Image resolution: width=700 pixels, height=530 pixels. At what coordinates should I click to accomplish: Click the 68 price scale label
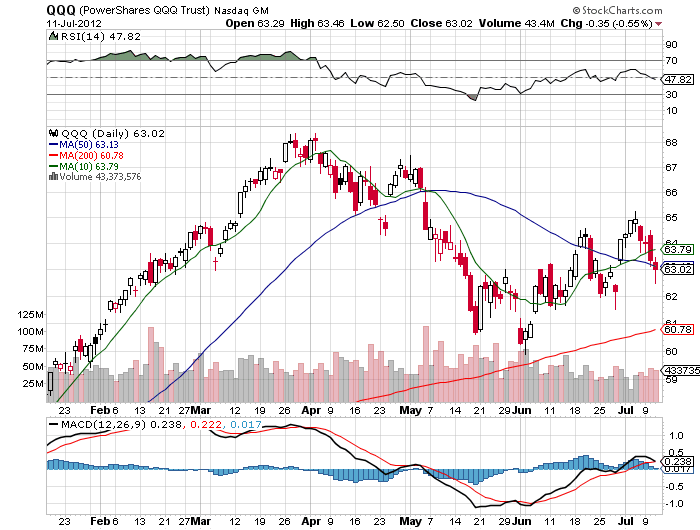pyautogui.click(x=671, y=143)
